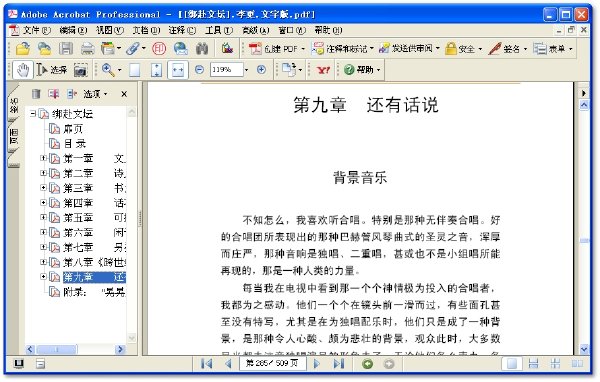
Task: Open the 文件 menu
Action: click(36, 30)
